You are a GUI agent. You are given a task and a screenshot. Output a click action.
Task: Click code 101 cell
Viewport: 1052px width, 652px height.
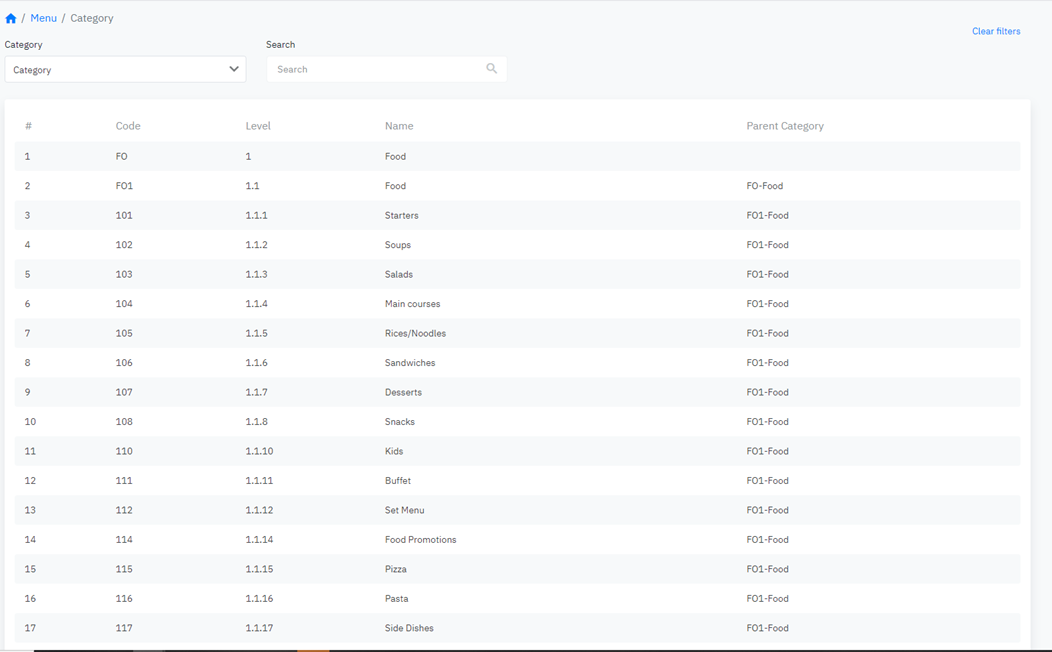[123, 215]
